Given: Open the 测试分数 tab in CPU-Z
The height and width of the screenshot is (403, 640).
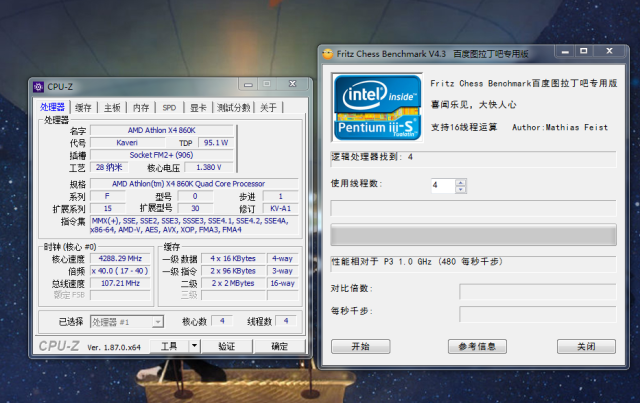Looking at the screenshot, I should 233,107.
